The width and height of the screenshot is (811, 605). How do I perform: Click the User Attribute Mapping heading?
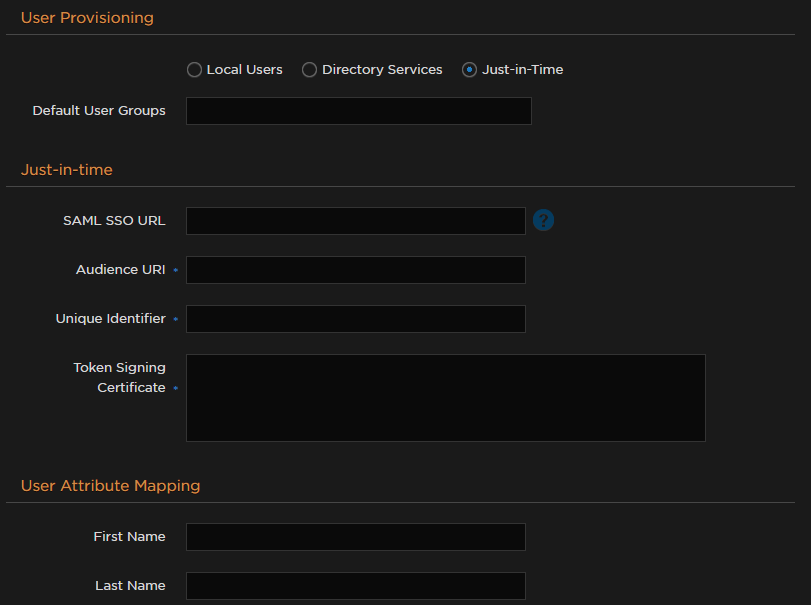[110, 486]
